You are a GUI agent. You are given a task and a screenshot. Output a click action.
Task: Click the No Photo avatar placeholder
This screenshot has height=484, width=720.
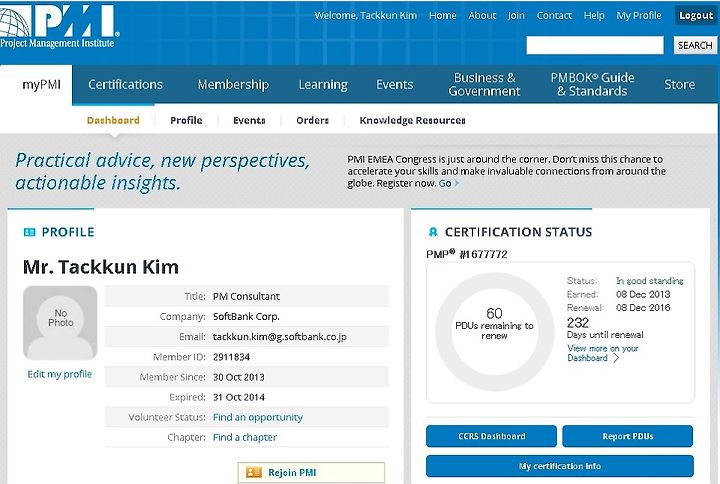coord(60,322)
